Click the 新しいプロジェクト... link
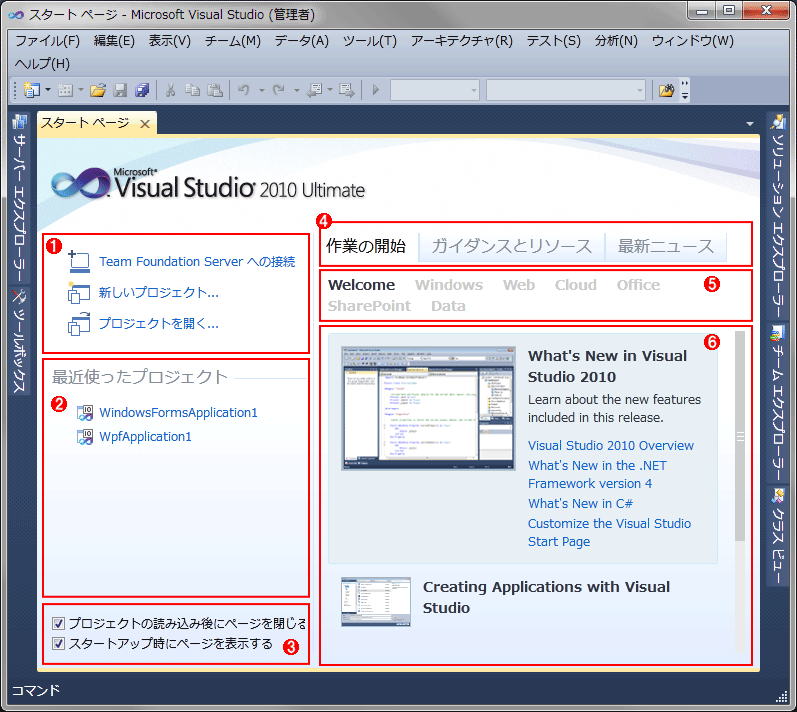Viewport: 797px width, 712px height. tap(159, 293)
